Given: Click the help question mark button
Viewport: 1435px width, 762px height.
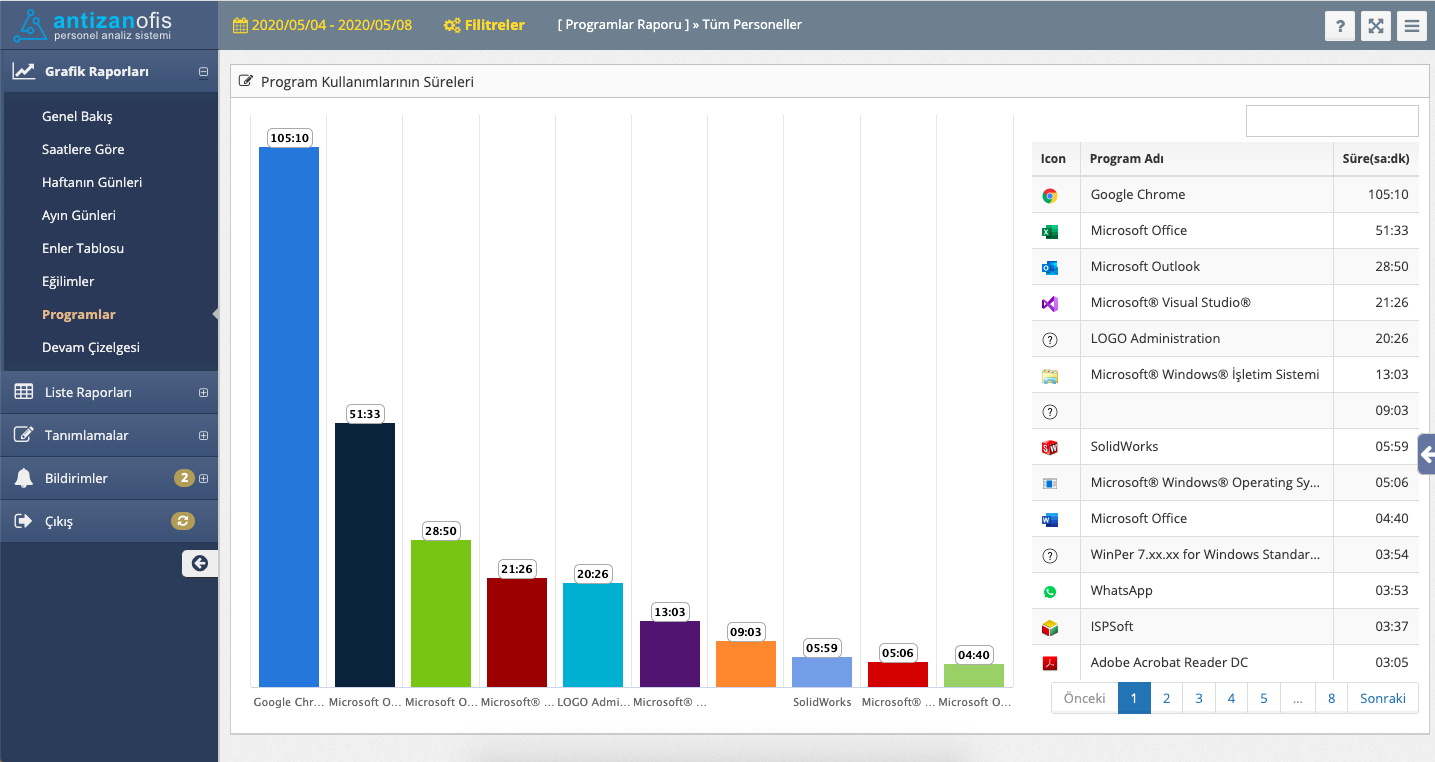Looking at the screenshot, I should point(1340,26).
